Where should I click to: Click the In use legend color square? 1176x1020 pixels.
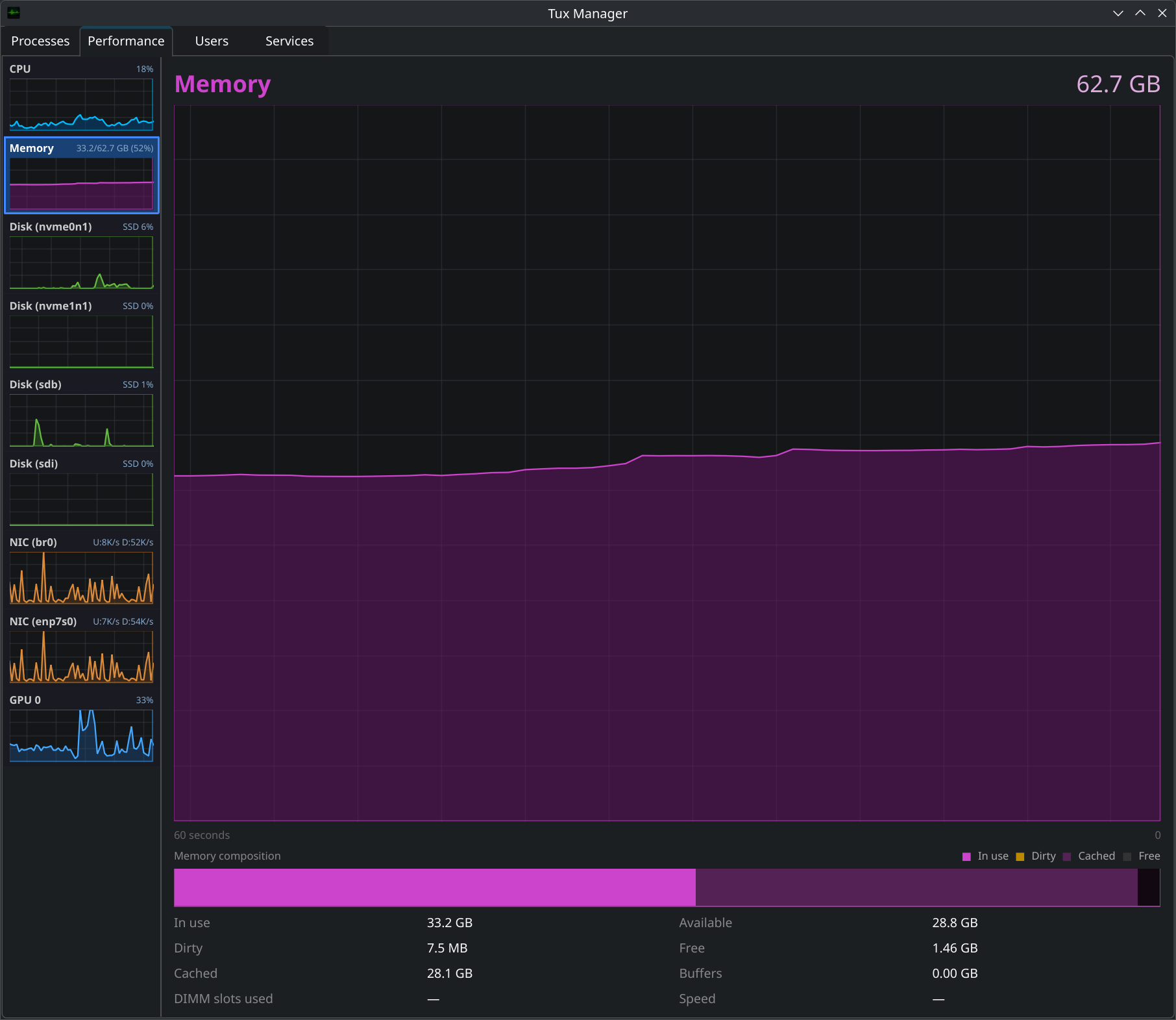tap(966, 856)
